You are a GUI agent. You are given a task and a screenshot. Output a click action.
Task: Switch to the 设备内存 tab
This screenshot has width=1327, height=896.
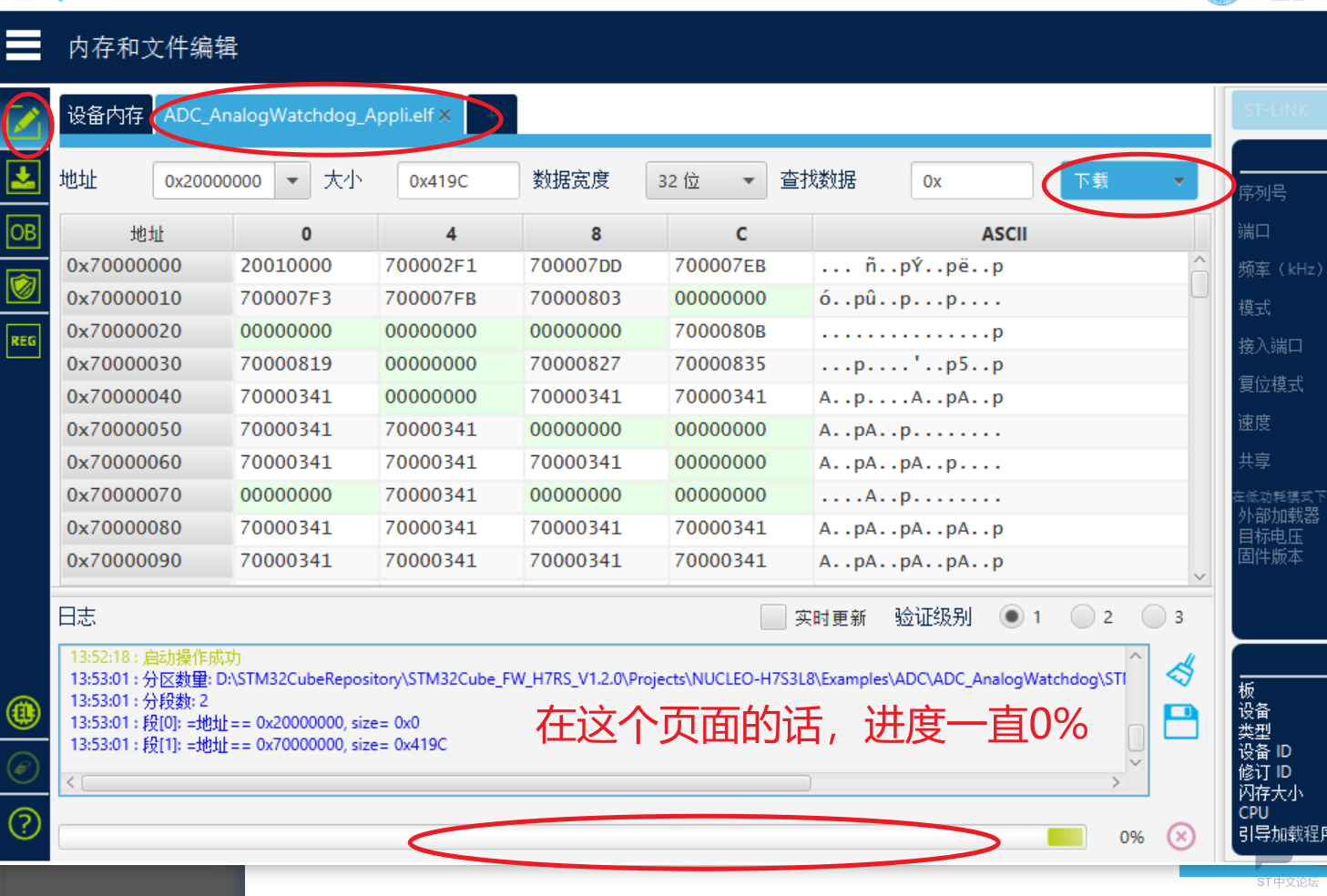tap(106, 116)
